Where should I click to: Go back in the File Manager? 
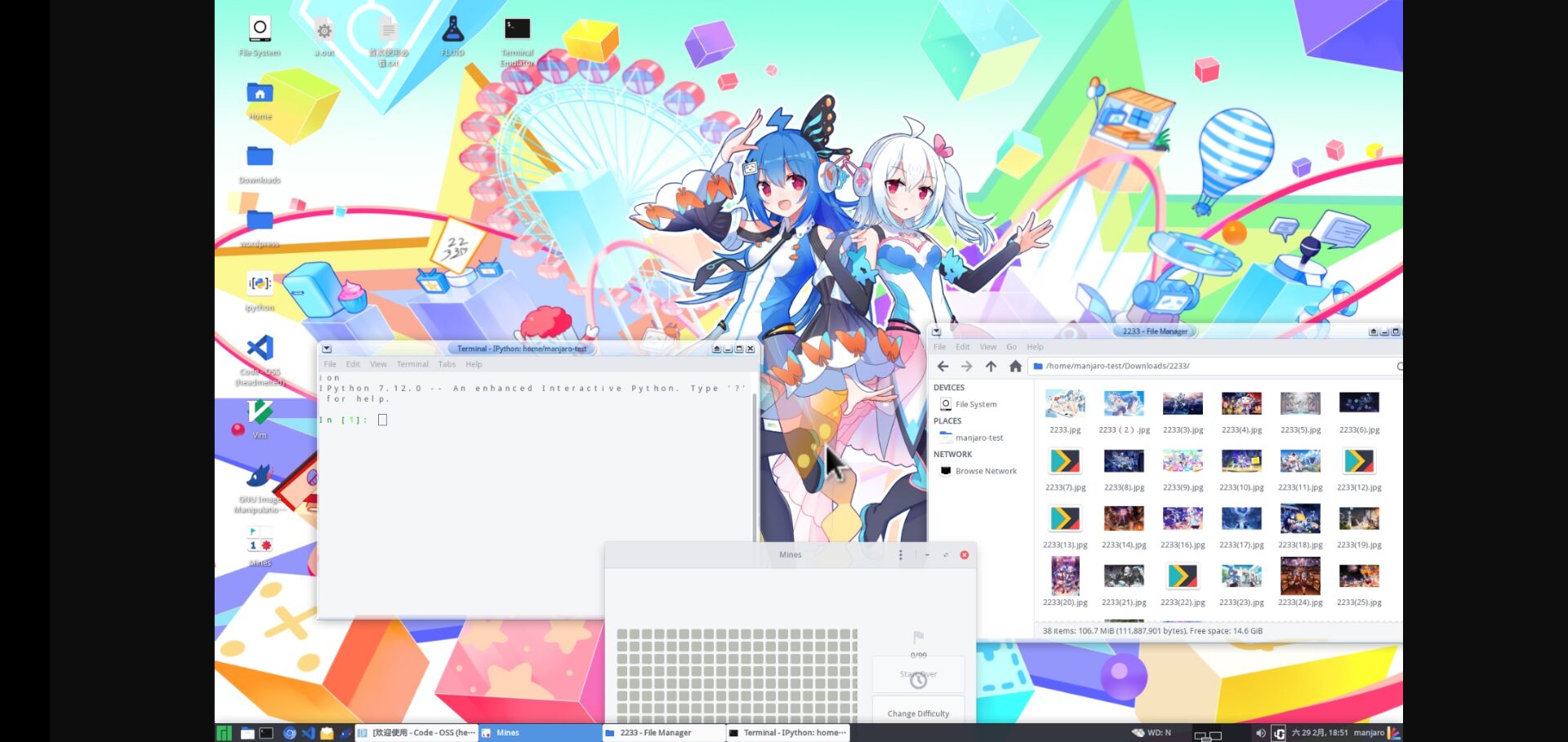tap(942, 367)
